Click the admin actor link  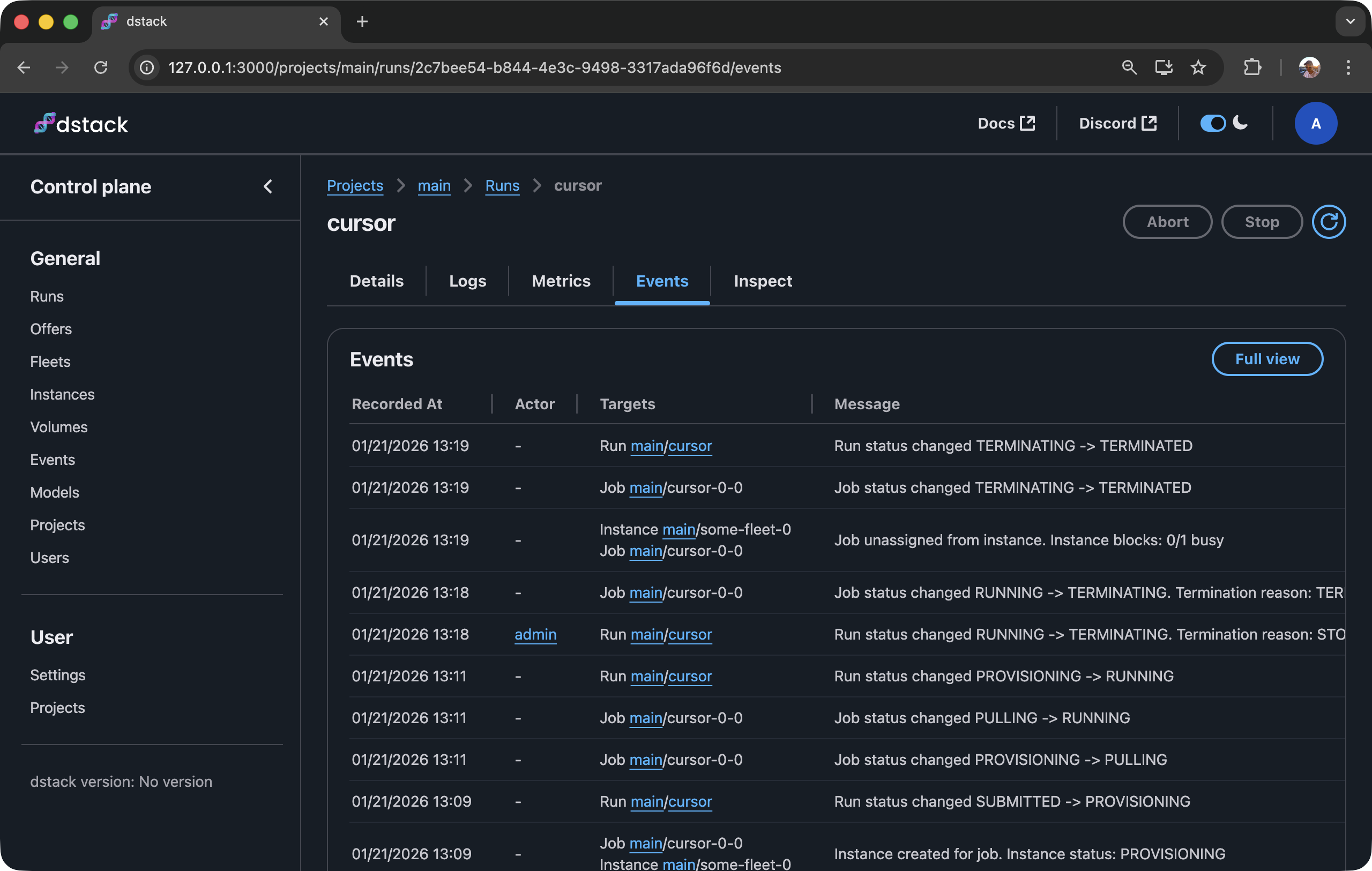point(535,634)
